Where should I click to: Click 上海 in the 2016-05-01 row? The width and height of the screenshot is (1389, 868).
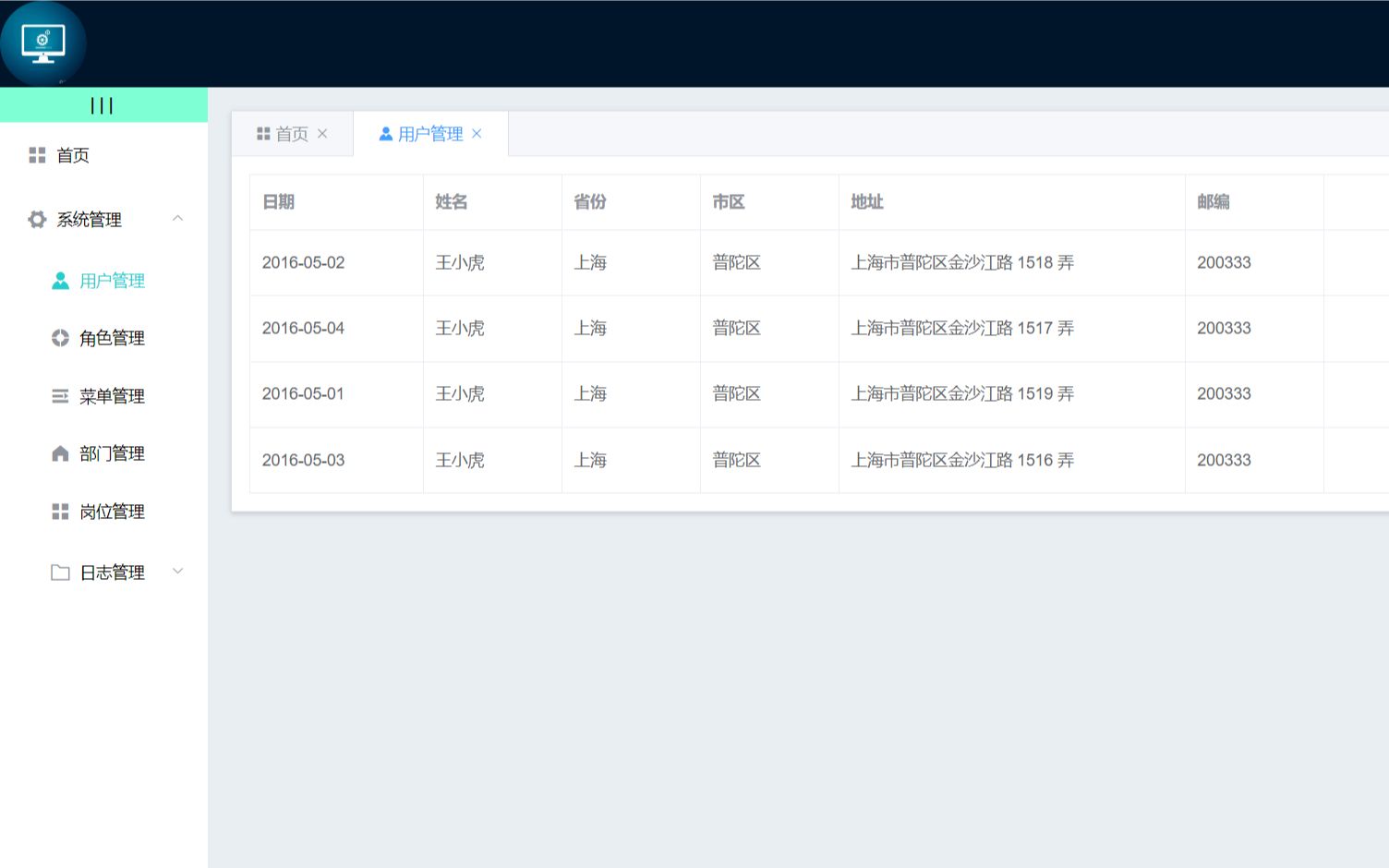click(590, 394)
